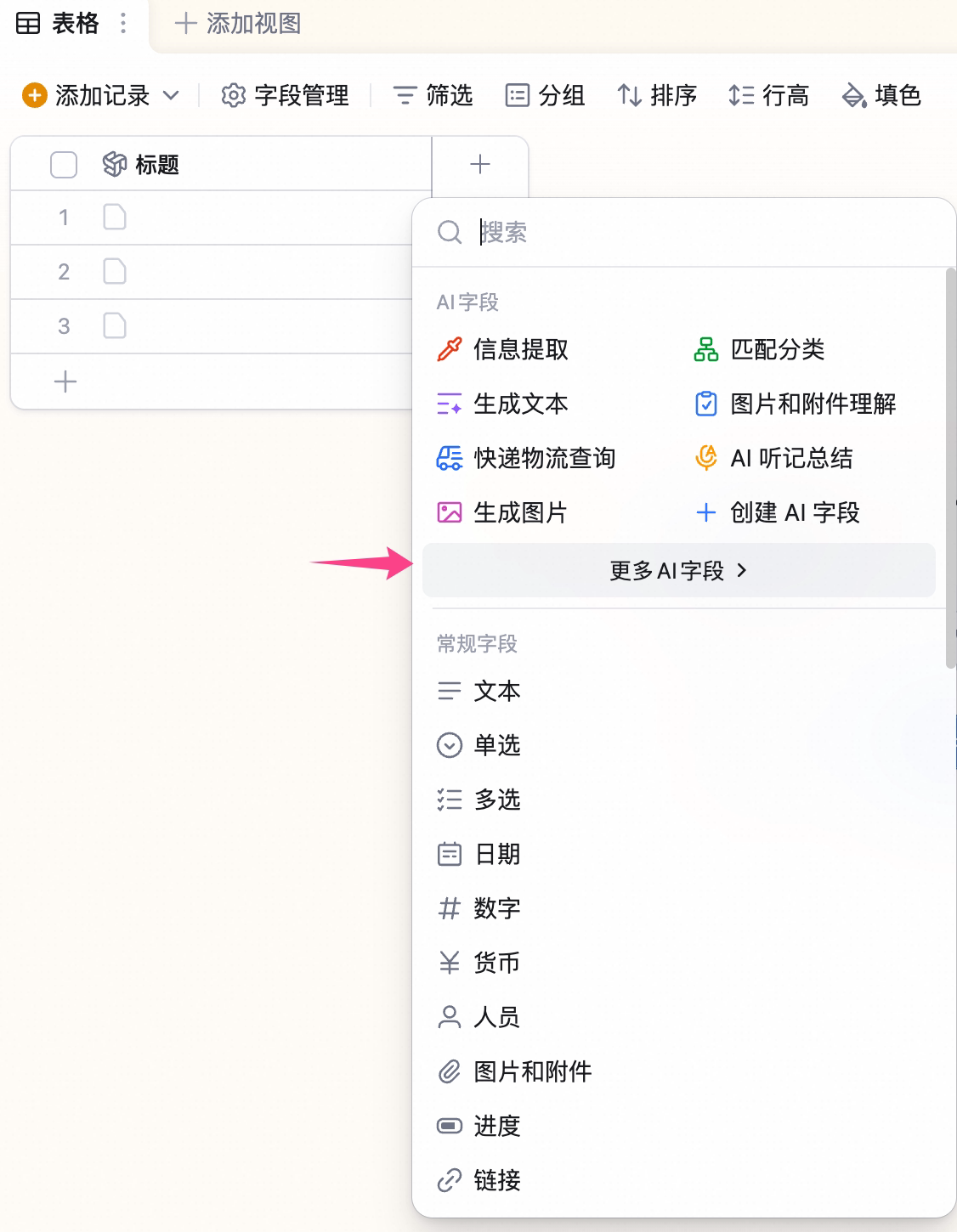The image size is (957, 1232).
Task: Open the 添加记录 dropdown arrow
Action: coord(171,95)
